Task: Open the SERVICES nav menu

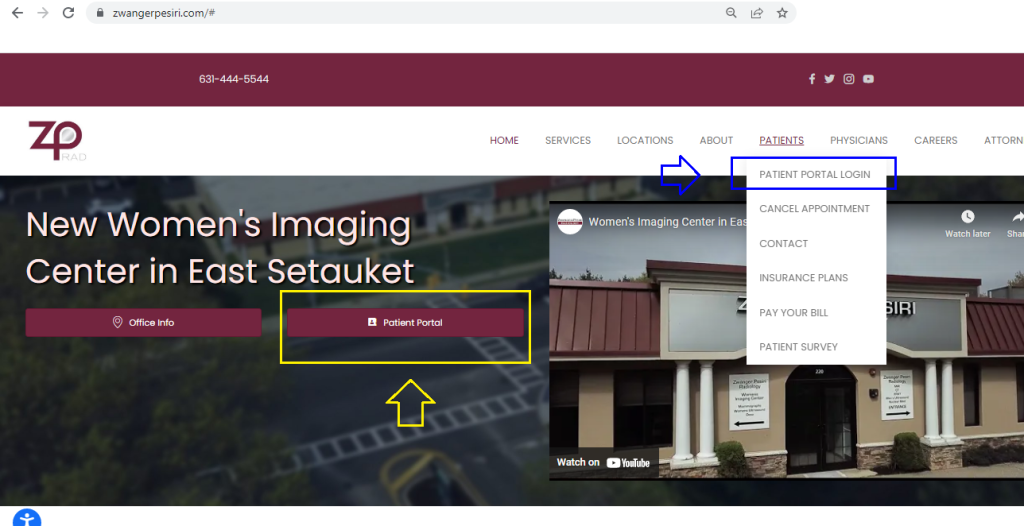Action: pyautogui.click(x=568, y=140)
